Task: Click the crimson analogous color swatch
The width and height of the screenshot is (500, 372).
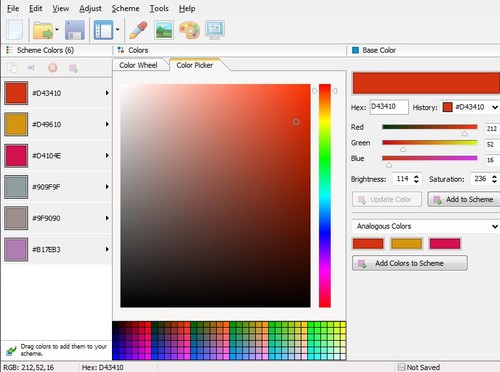Action: pyautogui.click(x=445, y=244)
